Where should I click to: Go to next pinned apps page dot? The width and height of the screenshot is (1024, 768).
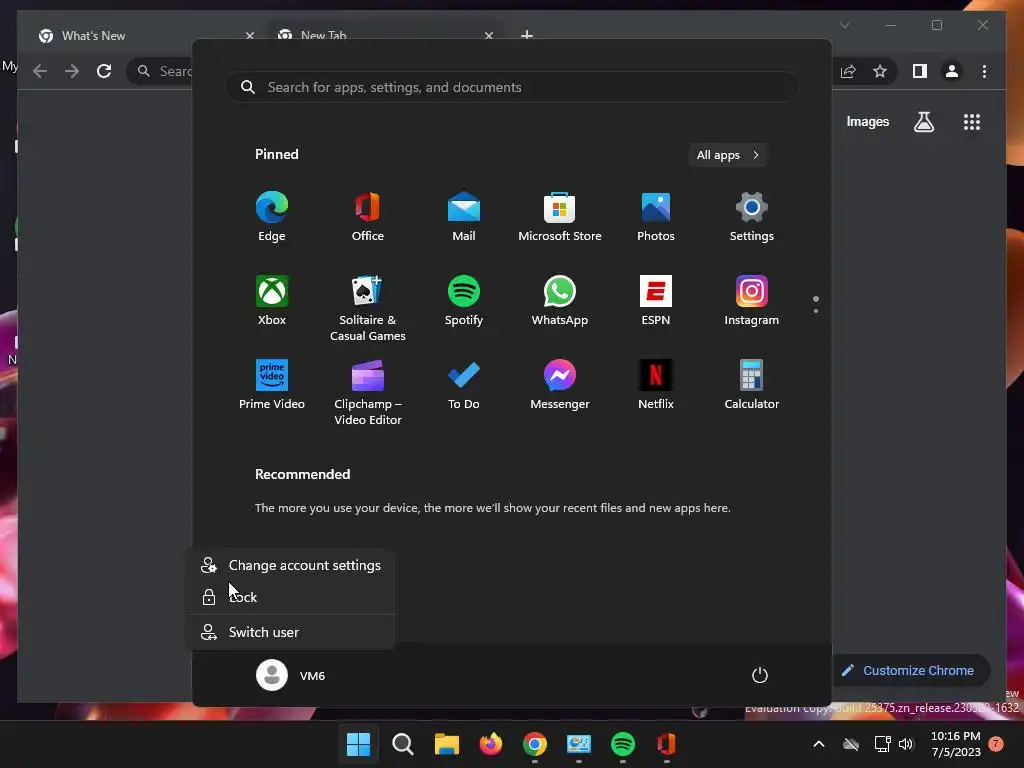click(816, 311)
